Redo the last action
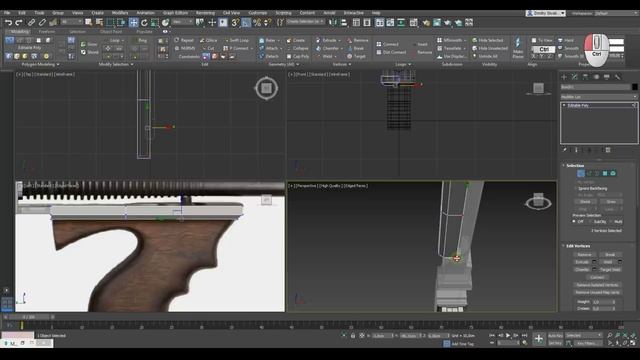The width and height of the screenshot is (640, 360). pyautogui.click(x=18, y=22)
